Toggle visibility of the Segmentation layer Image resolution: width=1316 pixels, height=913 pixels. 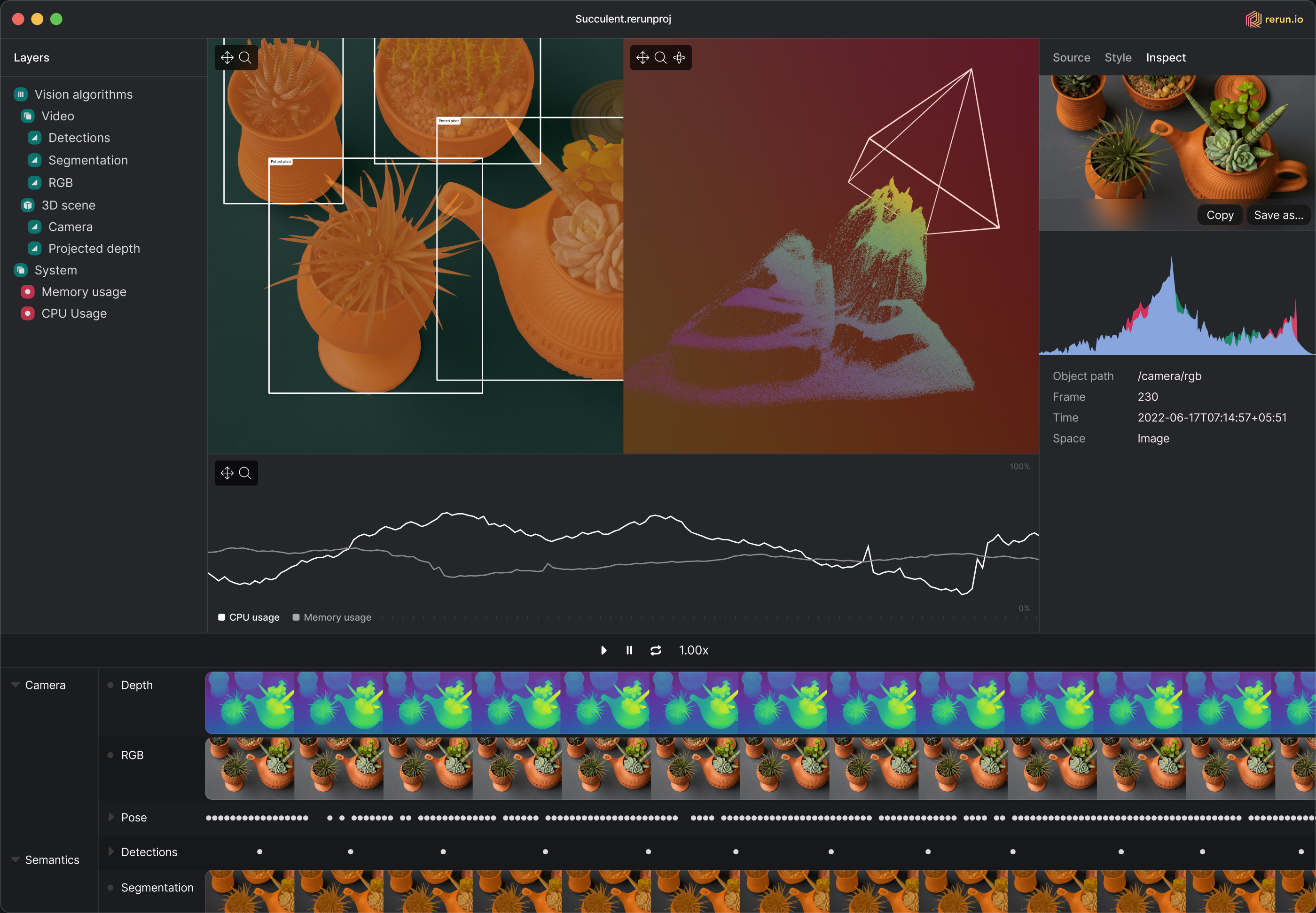point(34,160)
